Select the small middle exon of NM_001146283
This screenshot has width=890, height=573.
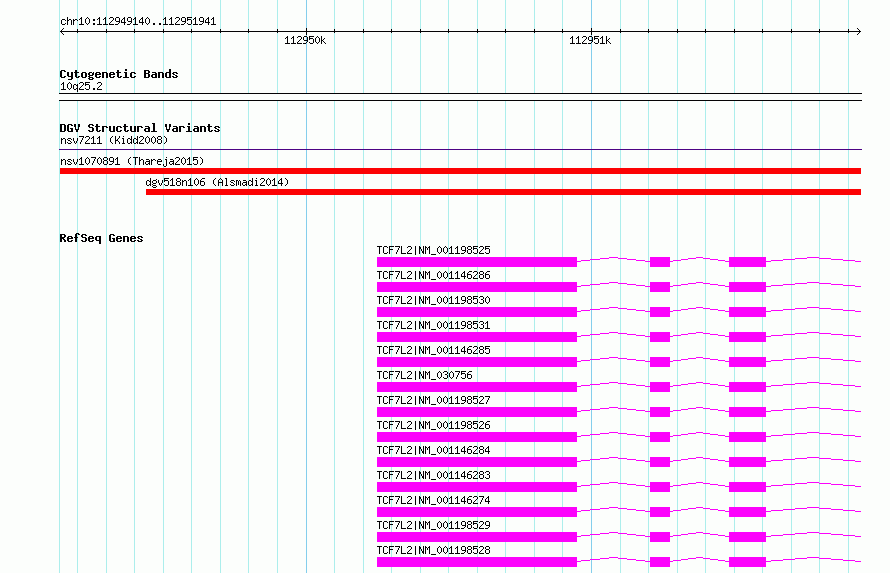click(x=660, y=487)
